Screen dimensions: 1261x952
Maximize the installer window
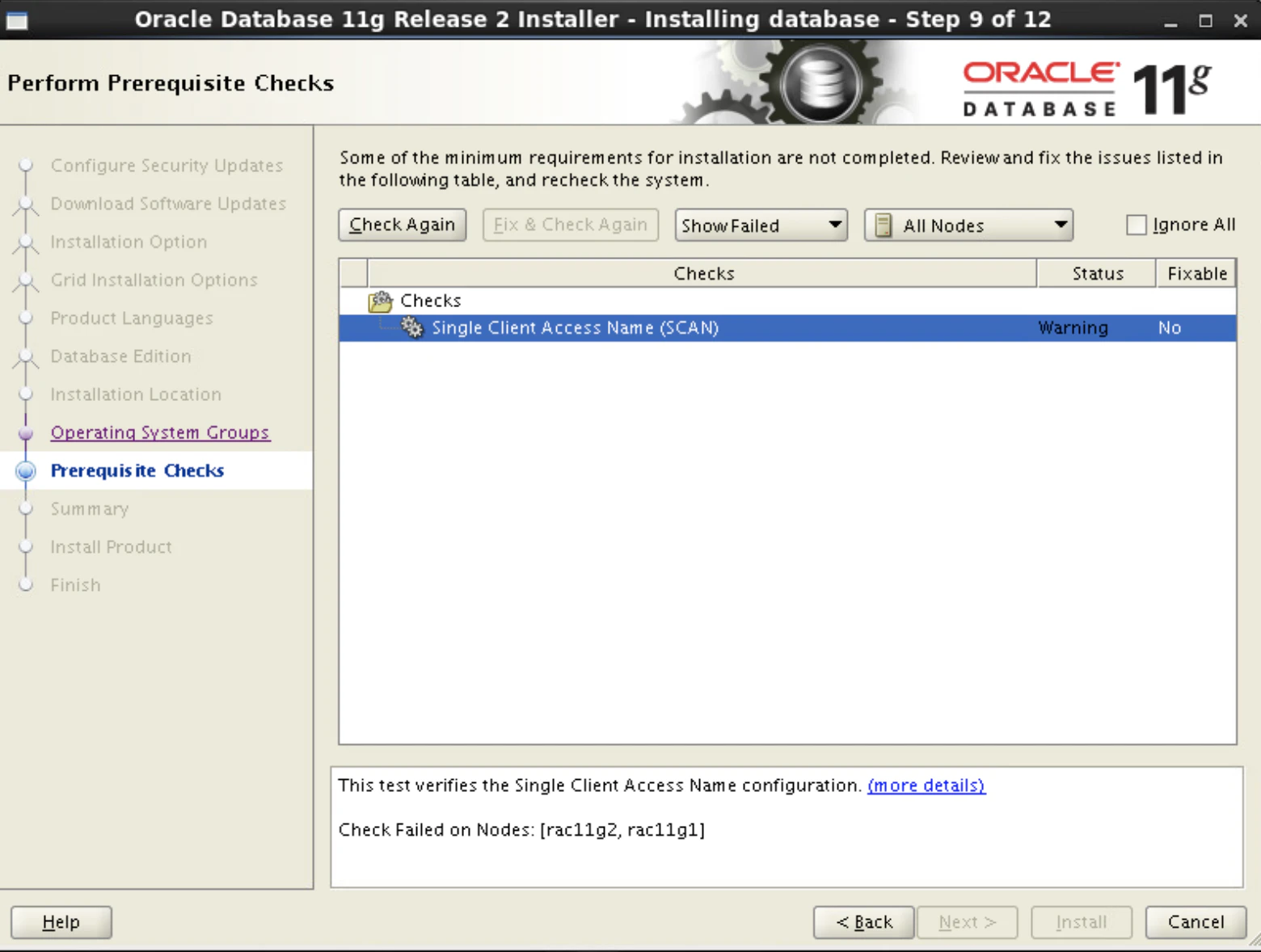pyautogui.click(x=1205, y=21)
